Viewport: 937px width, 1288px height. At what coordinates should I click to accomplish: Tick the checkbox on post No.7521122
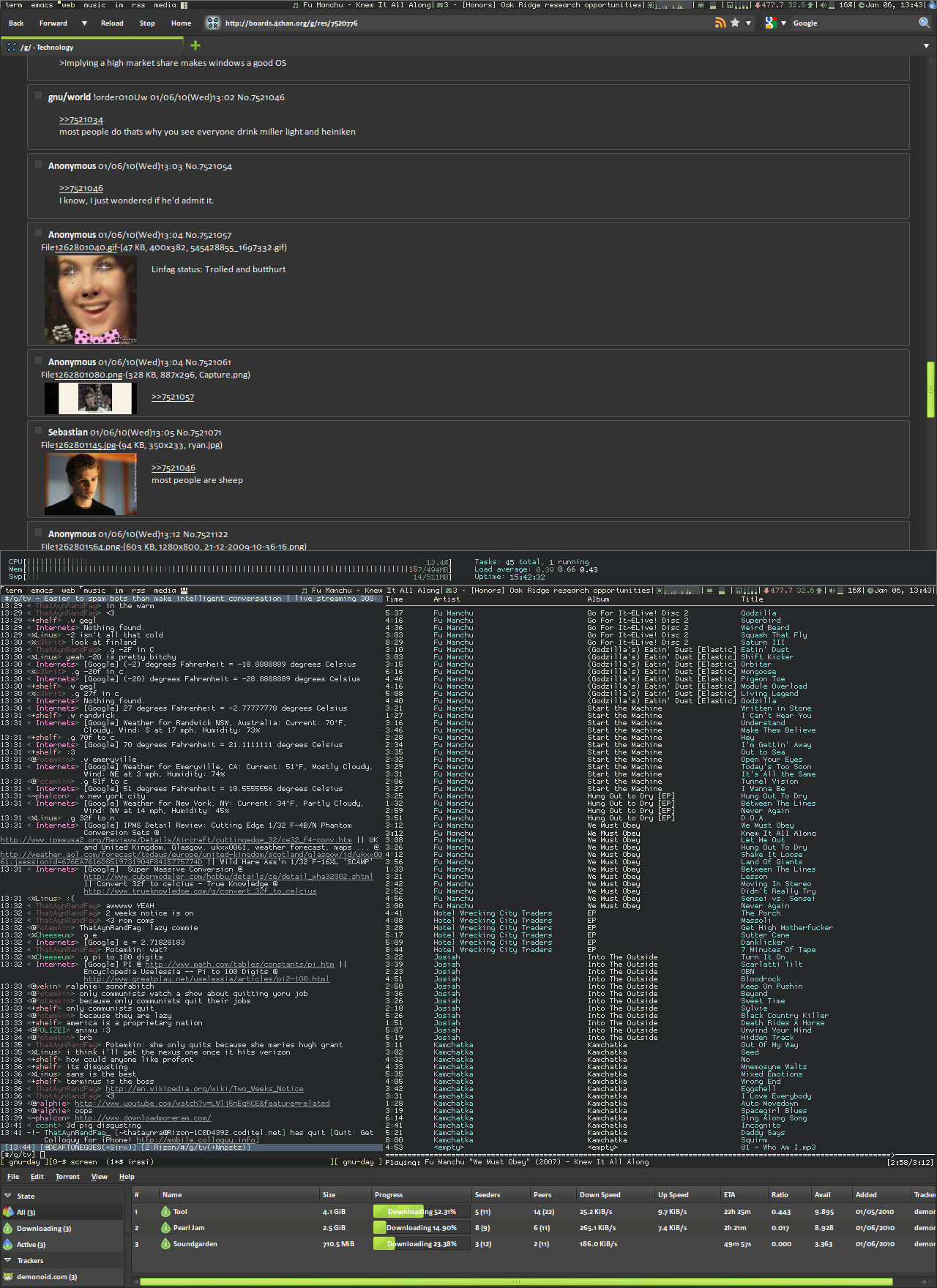coord(38,532)
